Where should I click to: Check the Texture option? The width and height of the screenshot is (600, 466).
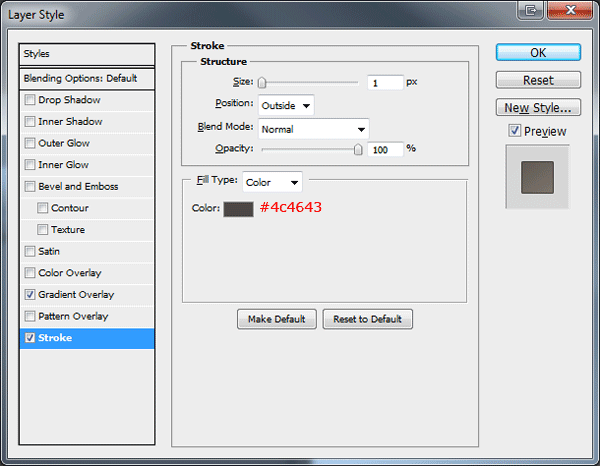[42, 230]
